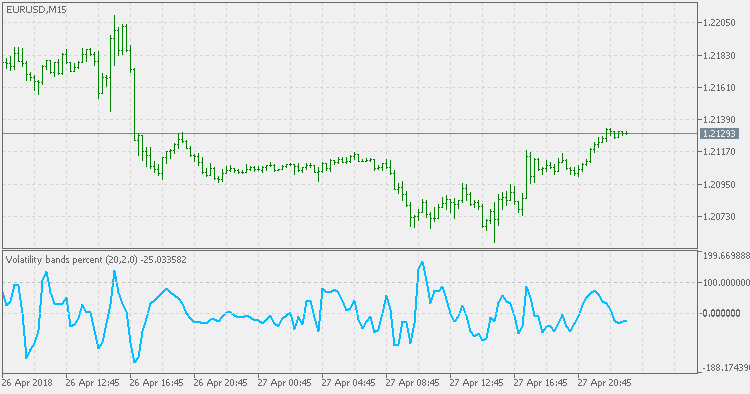Click the 27 Apr 16:45 time label
The height and width of the screenshot is (394, 750).
(541, 383)
